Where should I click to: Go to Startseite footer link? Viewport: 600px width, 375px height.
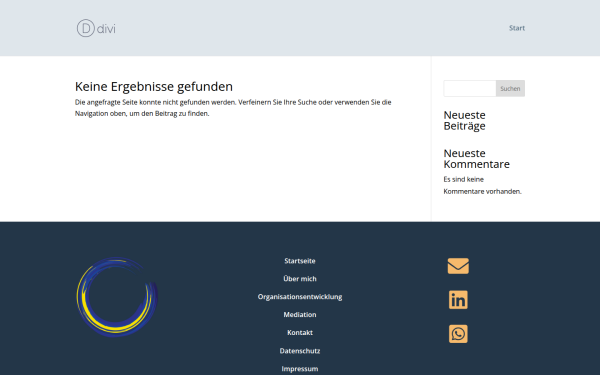coord(300,261)
